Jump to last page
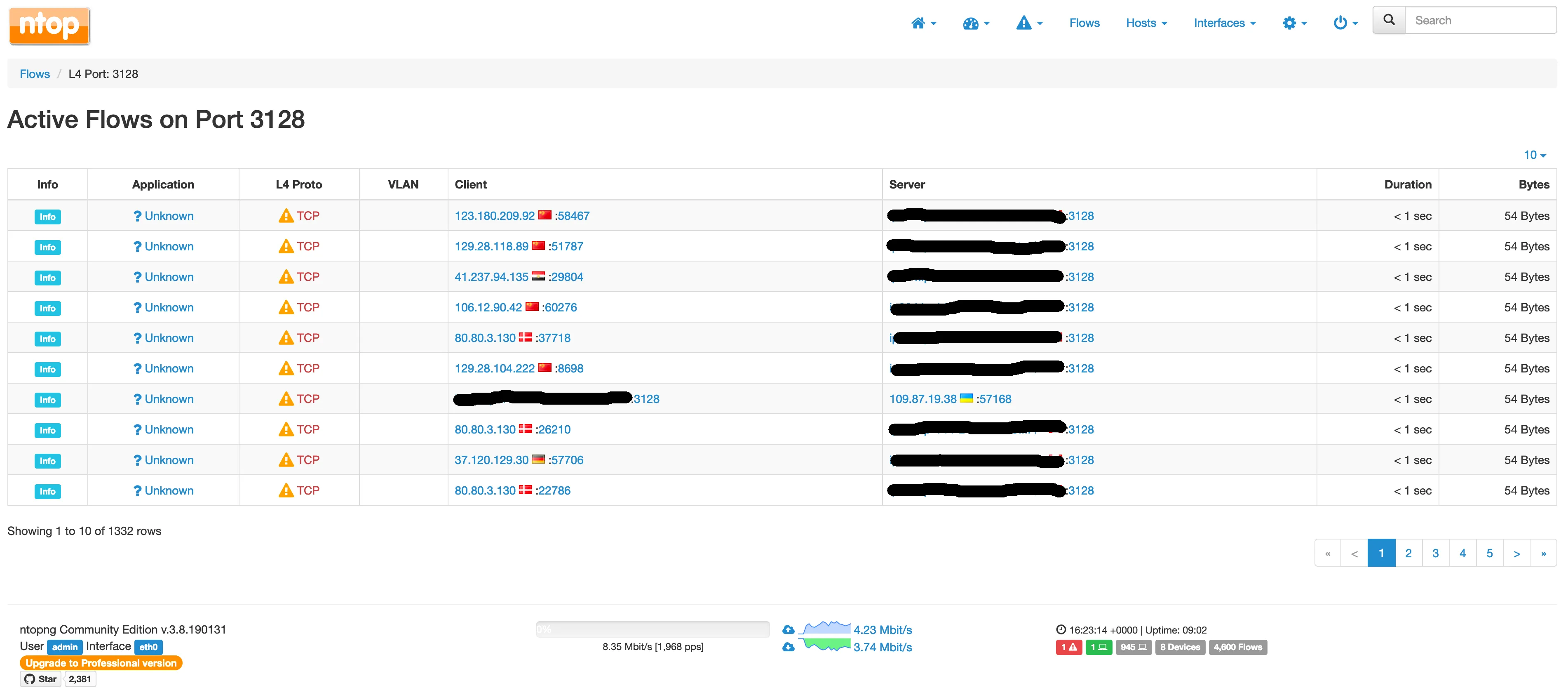 pyautogui.click(x=1543, y=553)
